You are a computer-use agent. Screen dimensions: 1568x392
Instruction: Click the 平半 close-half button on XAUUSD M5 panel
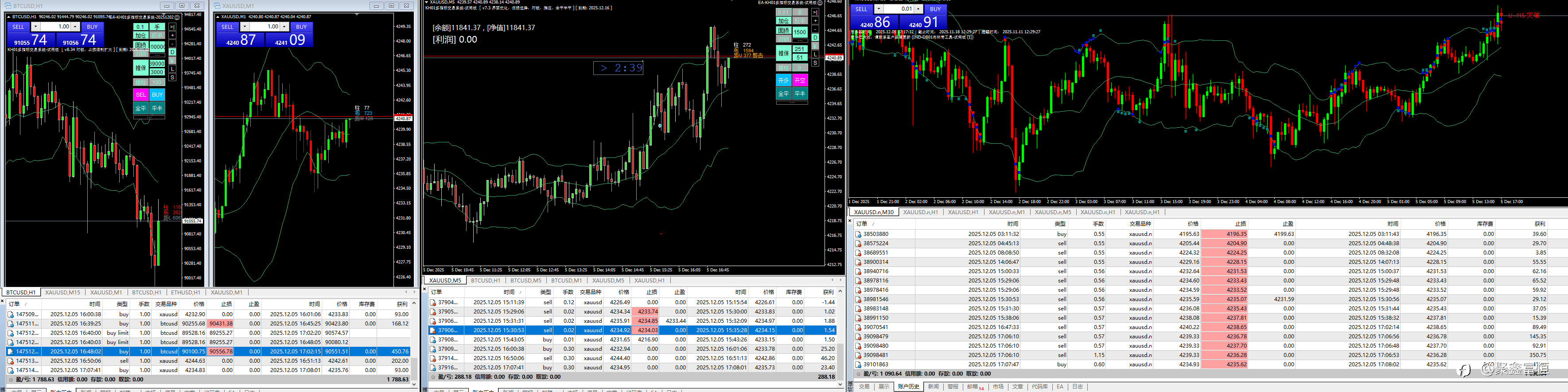tap(800, 93)
